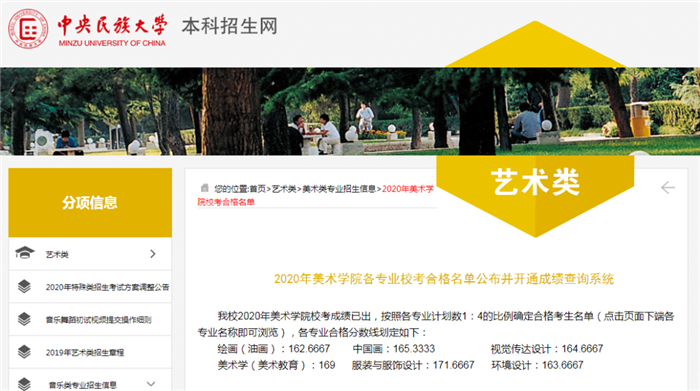The width and height of the screenshot is (700, 391).
Task: Click the home icon in the breadcrumb
Action: point(204,188)
